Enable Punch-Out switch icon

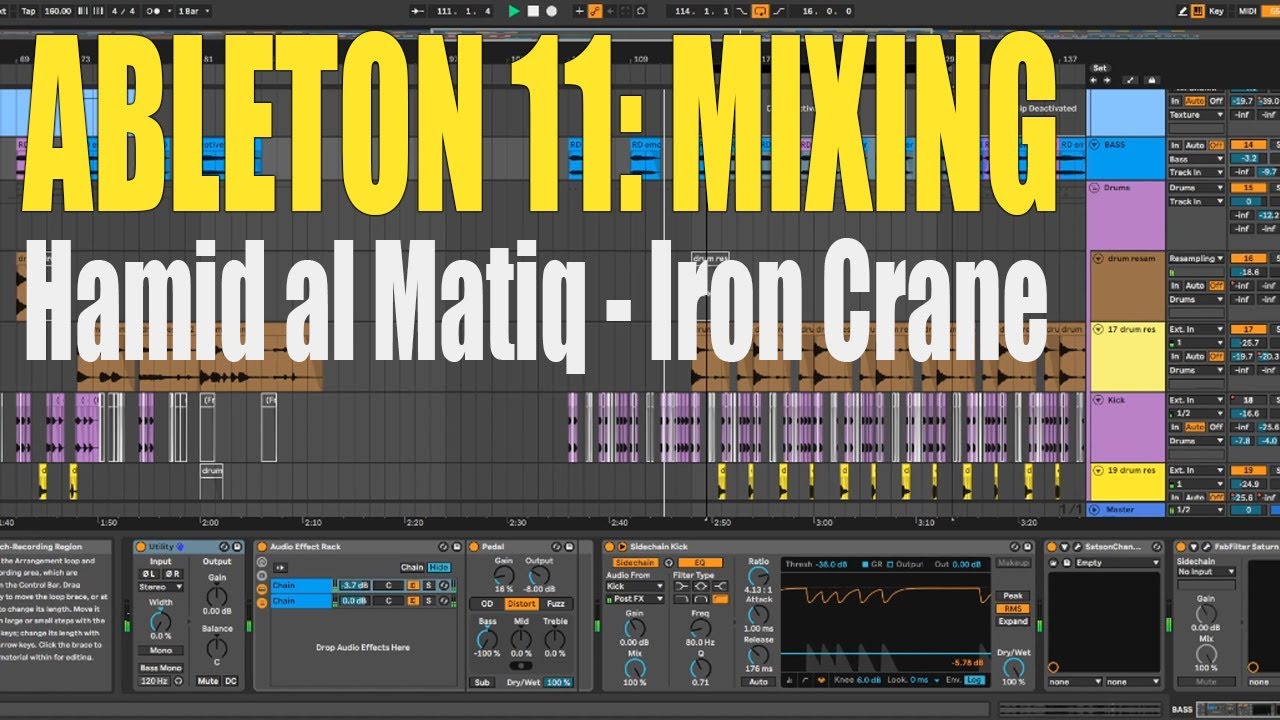pos(779,11)
